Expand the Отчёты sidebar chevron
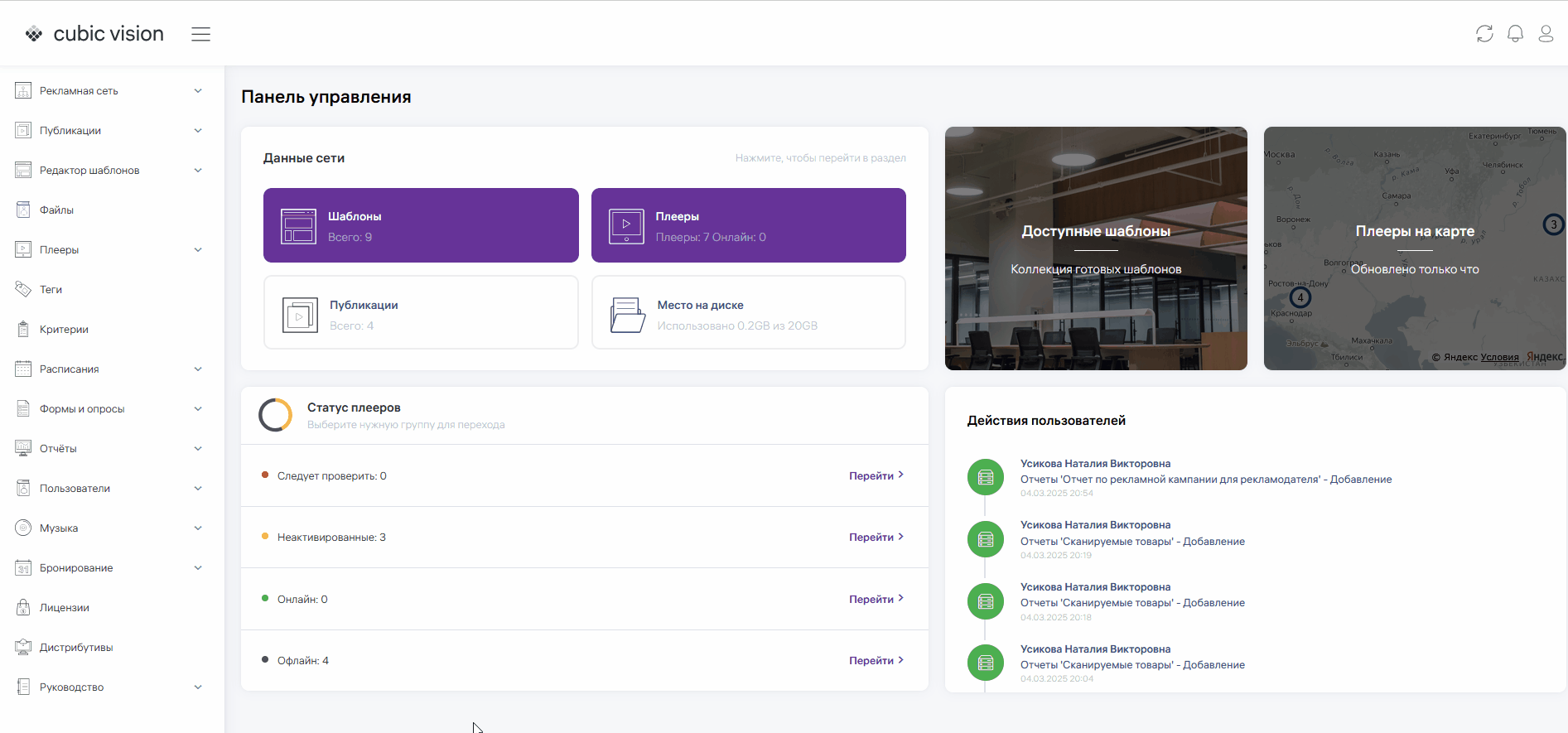This screenshot has height=733, width=1568. [x=198, y=449]
